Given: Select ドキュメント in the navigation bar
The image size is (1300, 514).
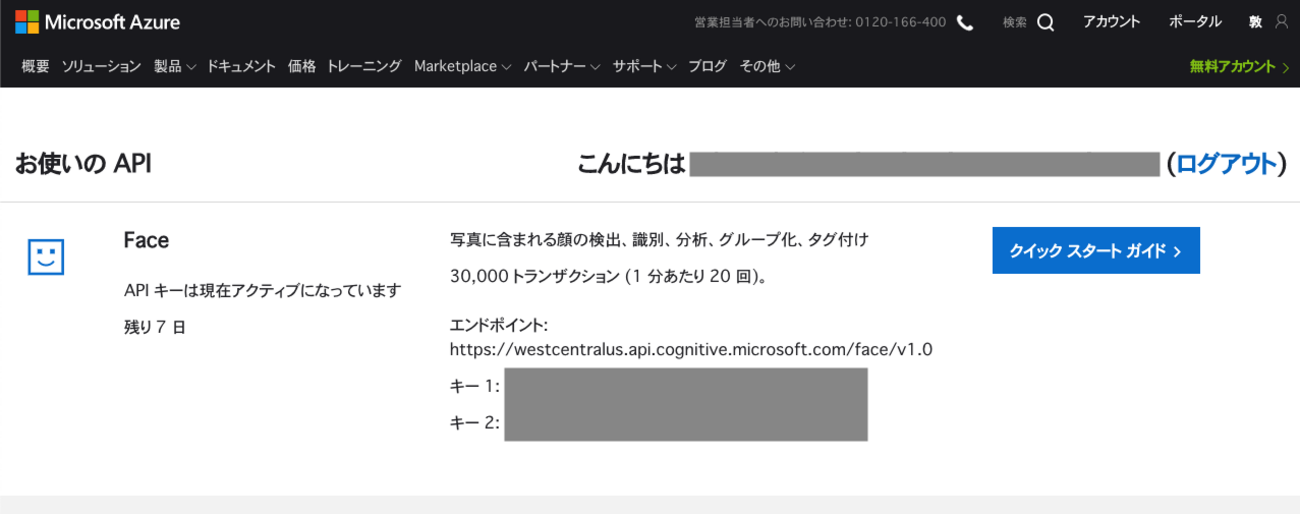Looking at the screenshot, I should tap(241, 66).
